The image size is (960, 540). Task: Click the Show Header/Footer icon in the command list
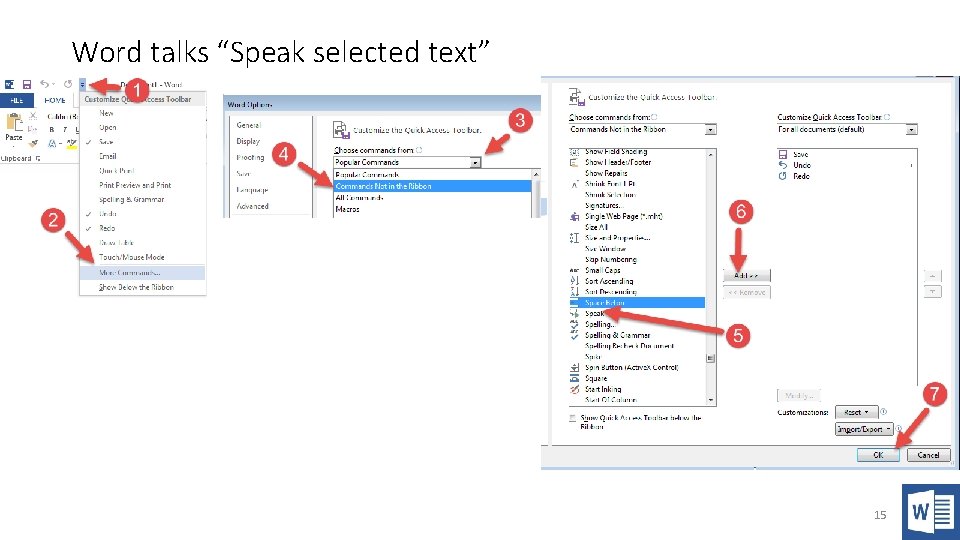(574, 162)
